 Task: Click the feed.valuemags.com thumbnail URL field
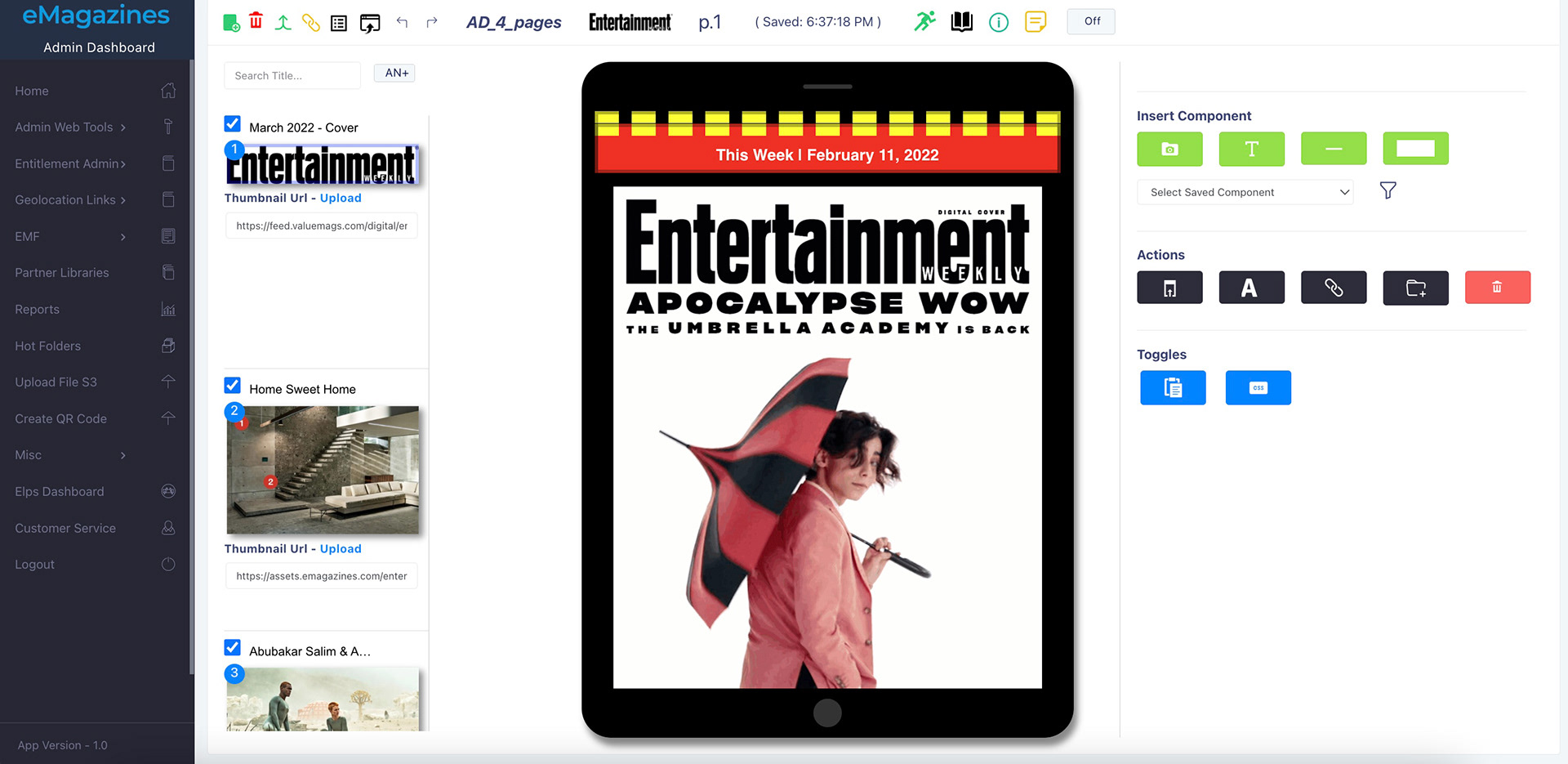[322, 226]
